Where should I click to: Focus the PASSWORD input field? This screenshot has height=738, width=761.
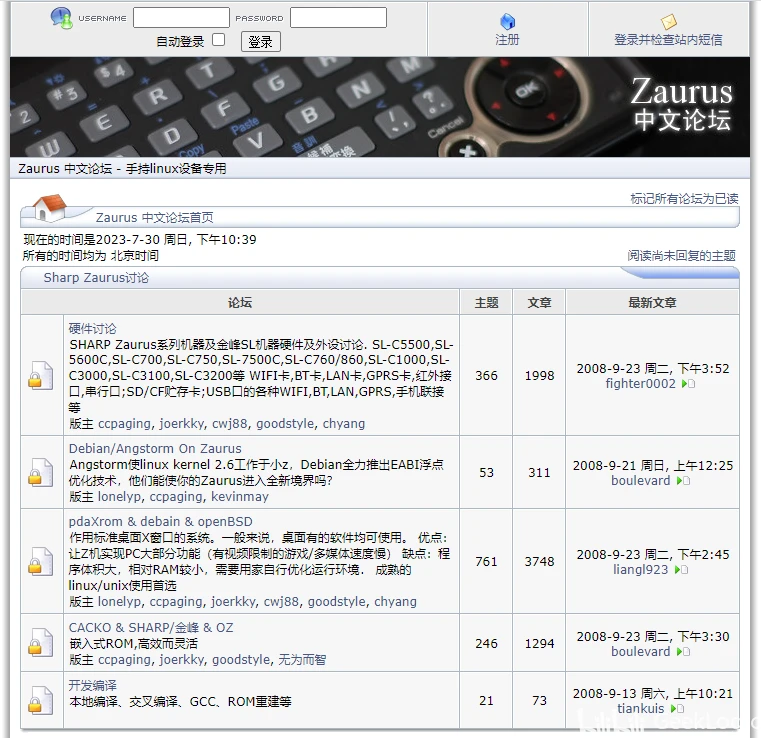(x=338, y=17)
